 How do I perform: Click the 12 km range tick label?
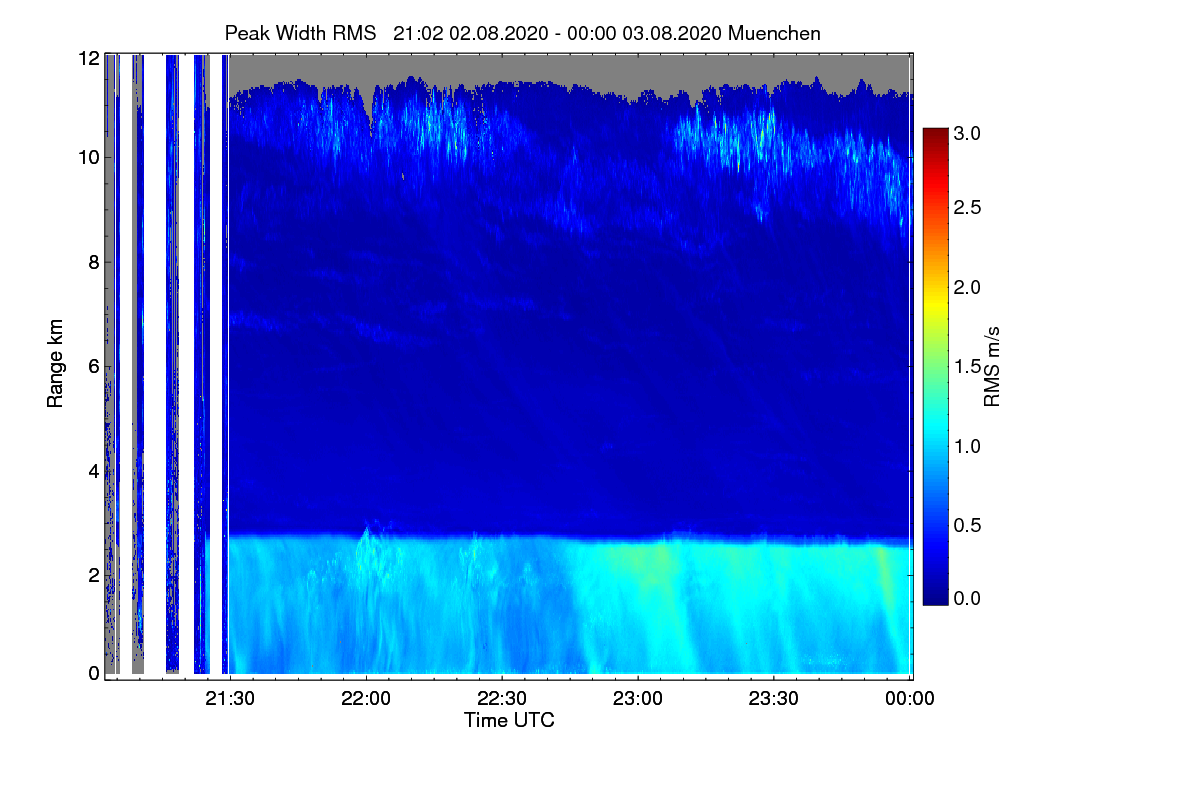point(89,58)
